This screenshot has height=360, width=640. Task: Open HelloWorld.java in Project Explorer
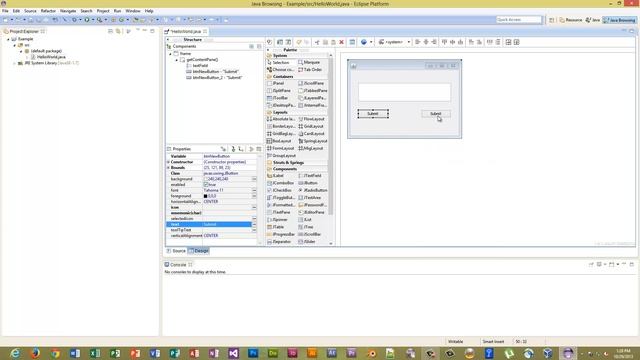tap(48, 57)
